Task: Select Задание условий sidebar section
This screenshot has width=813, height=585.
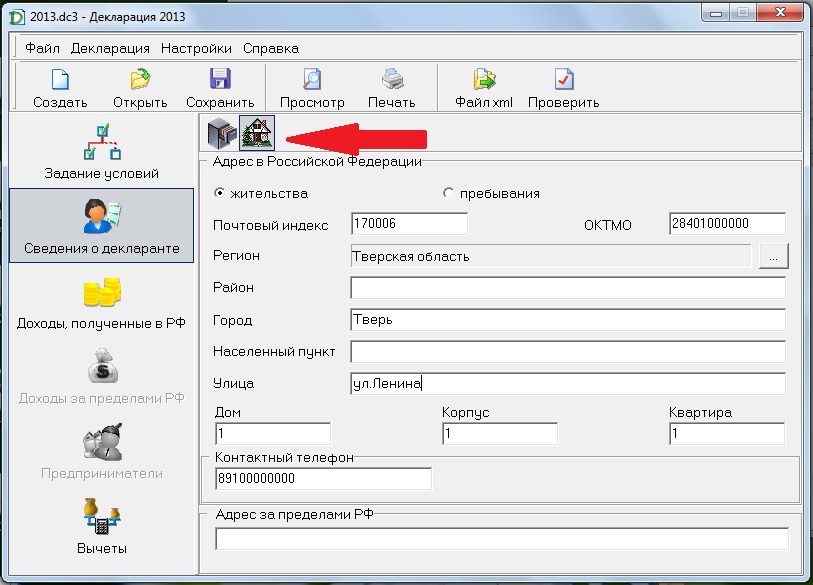Action: point(102,151)
